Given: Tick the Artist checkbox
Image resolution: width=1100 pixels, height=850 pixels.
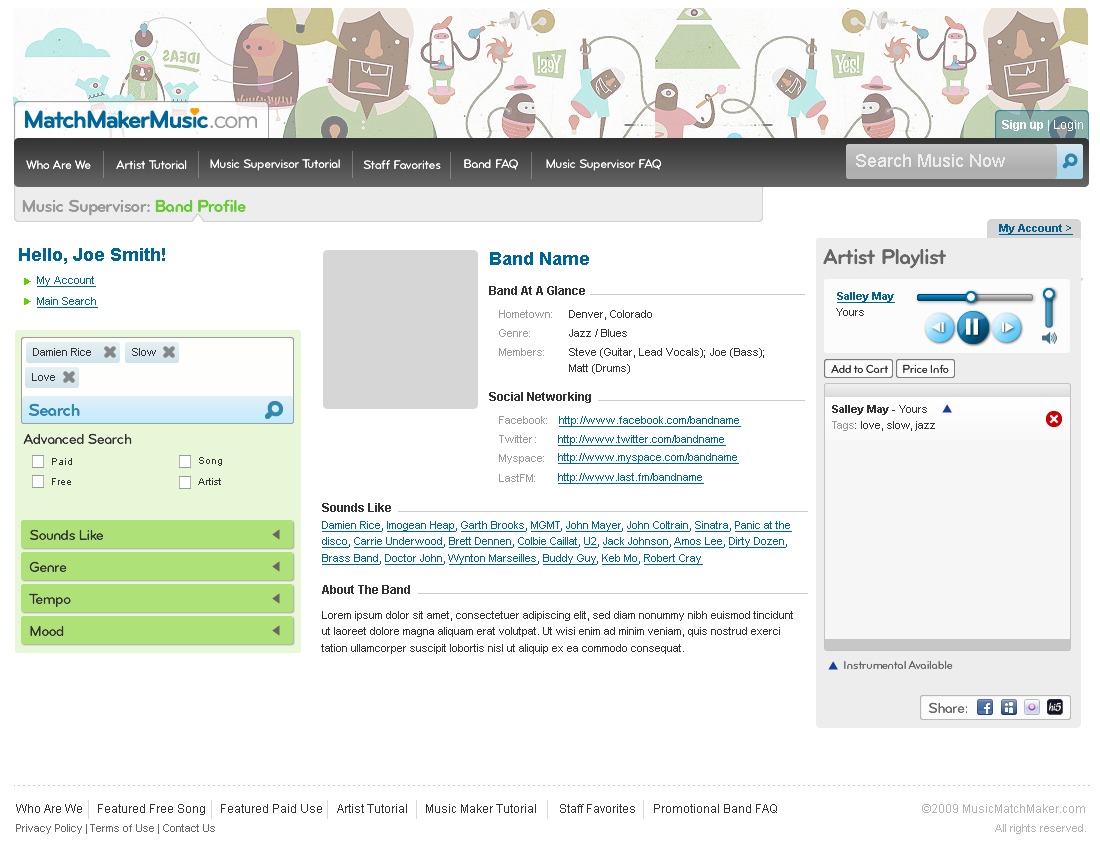Looking at the screenshot, I should point(185,482).
